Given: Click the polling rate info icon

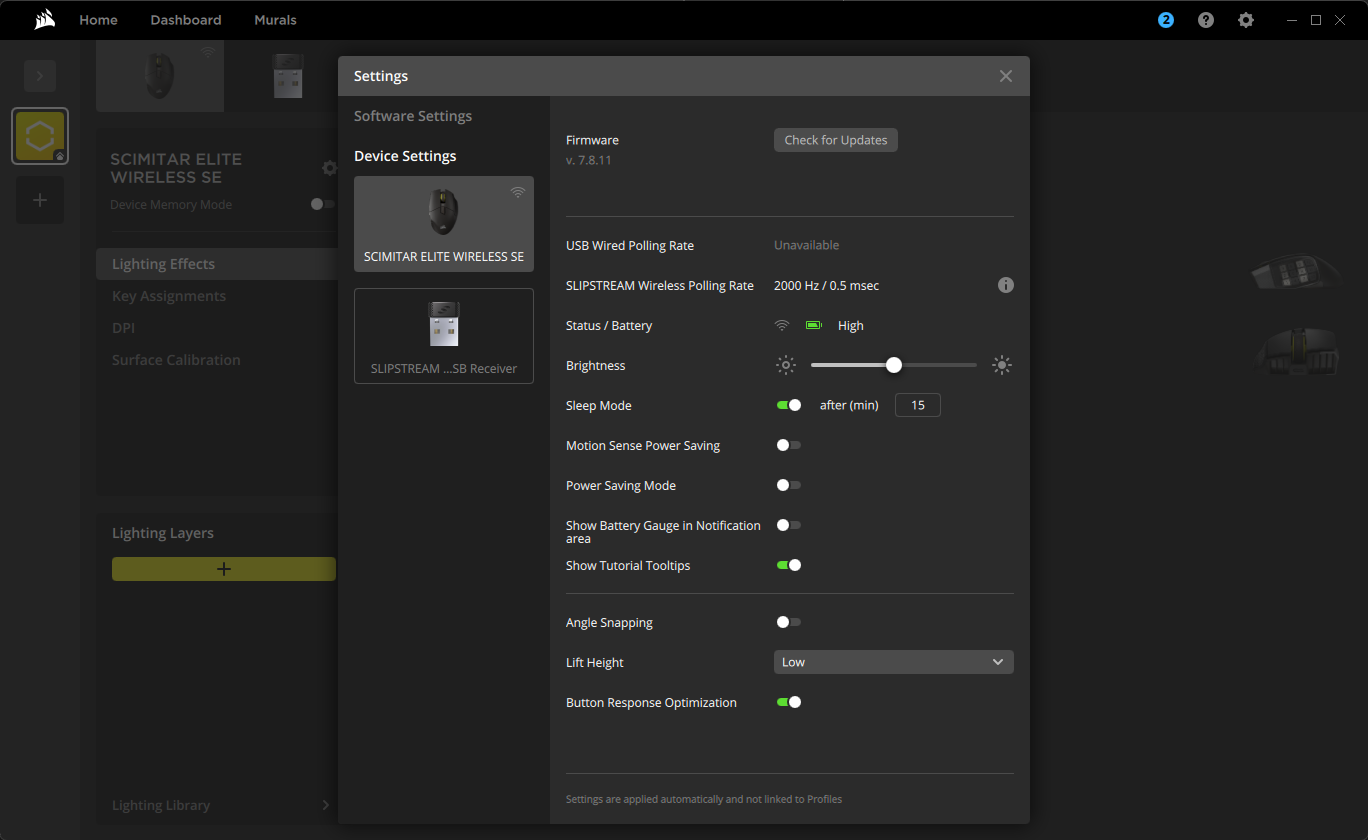Looking at the screenshot, I should point(1006,285).
